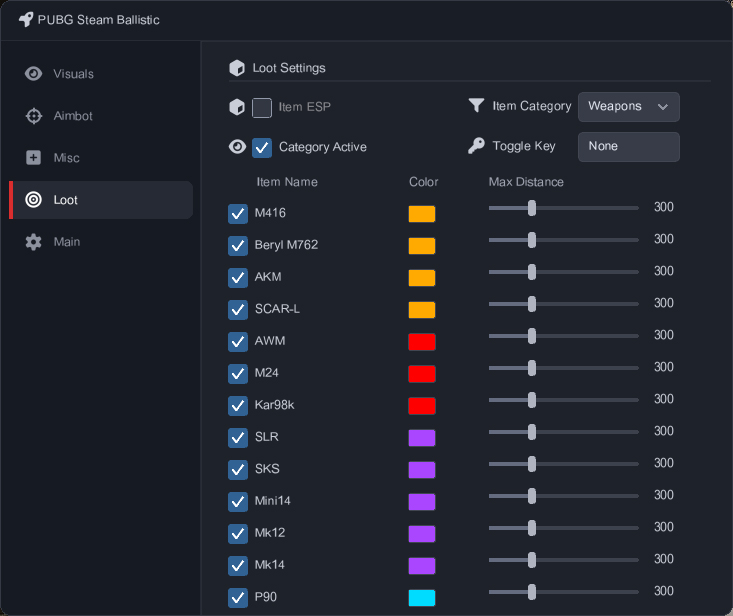Click the funnel filter icon near Item Category
Viewport: 733px width, 616px height.
point(476,106)
